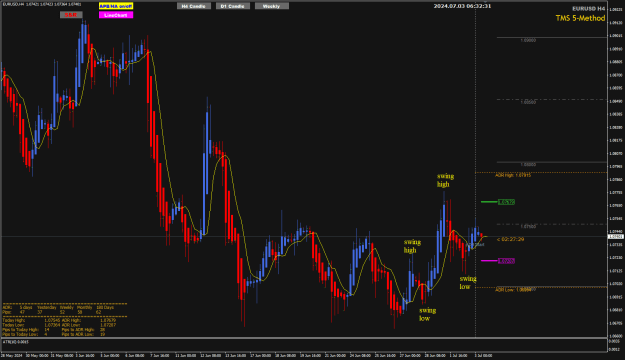This screenshot has height=360, width=625.
Task: Switch to LineChart view
Action: (116, 15)
